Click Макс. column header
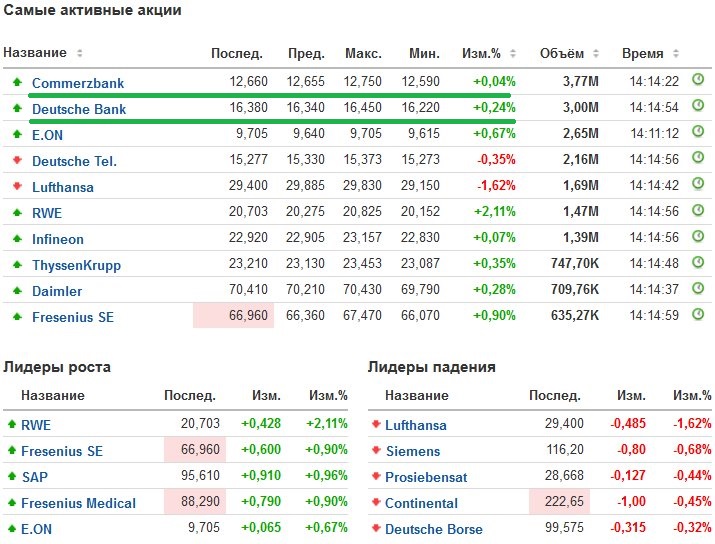This screenshot has width=715, height=544. [x=363, y=53]
